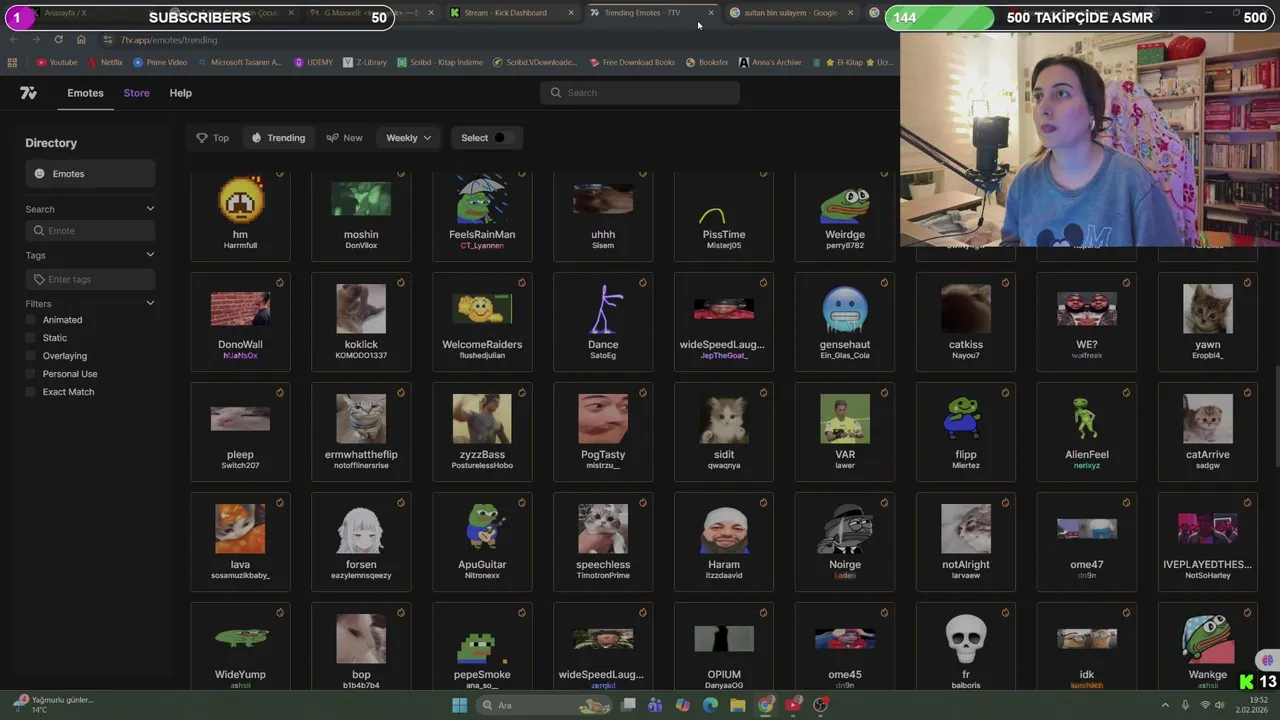Open the hm emote card
1280x720 pixels.
pyautogui.click(x=240, y=216)
